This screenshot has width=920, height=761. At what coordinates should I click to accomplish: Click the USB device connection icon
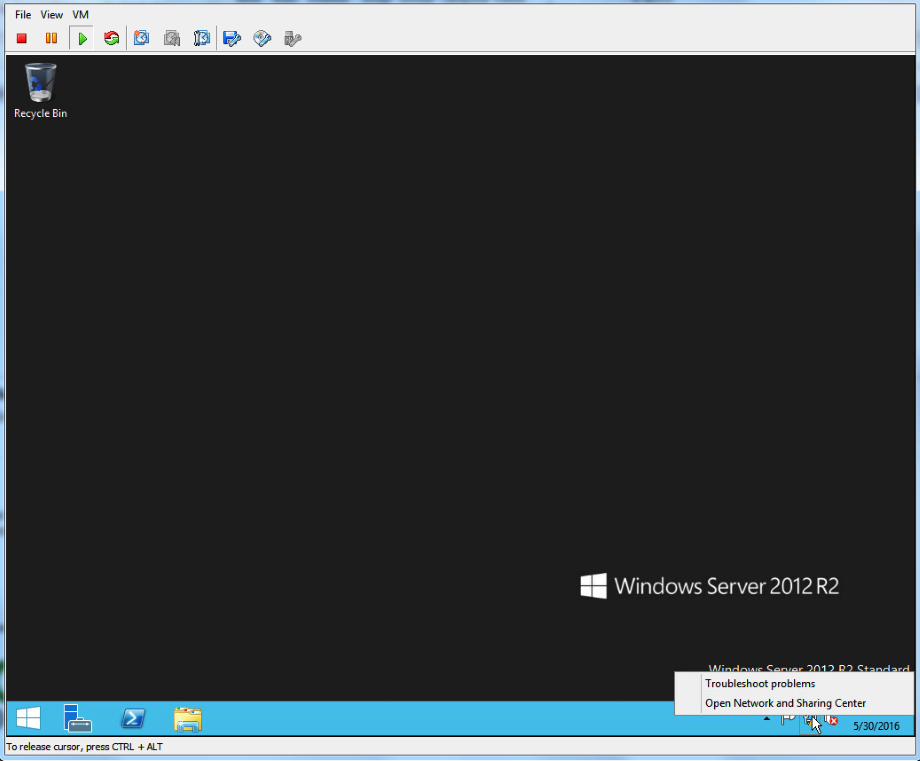pos(292,39)
